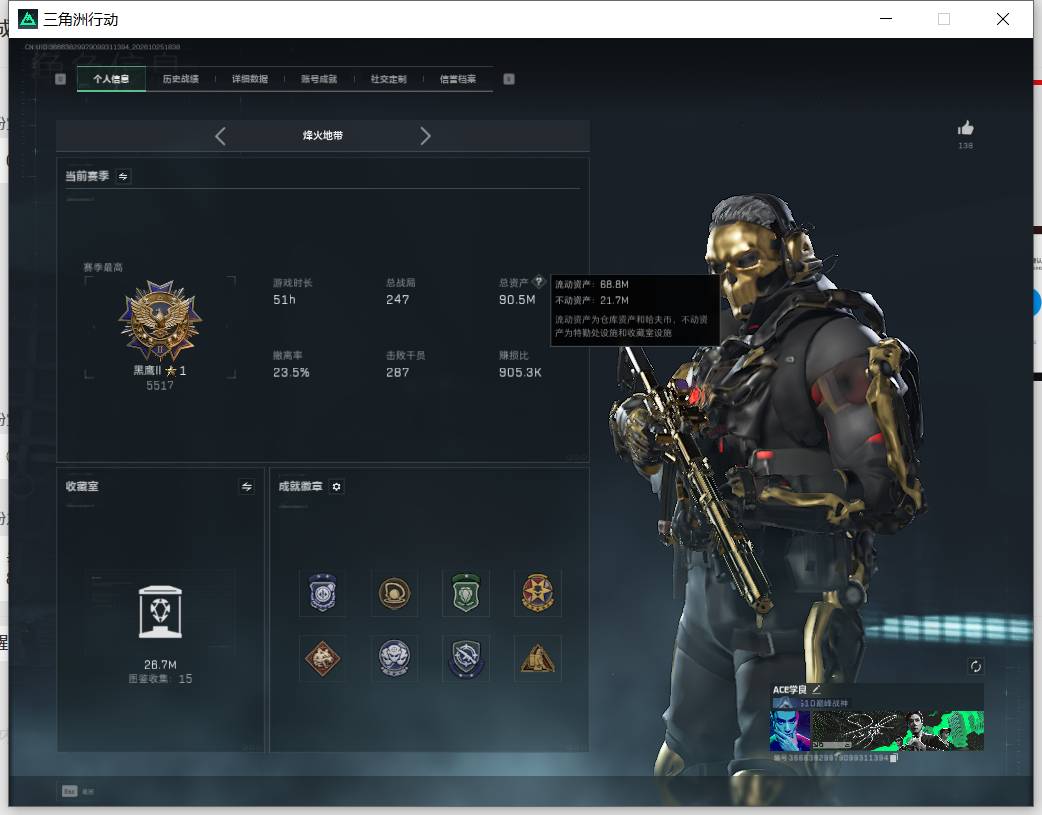The height and width of the screenshot is (815, 1042).
Task: Click the 总资产 question mark info icon
Action: tap(539, 281)
